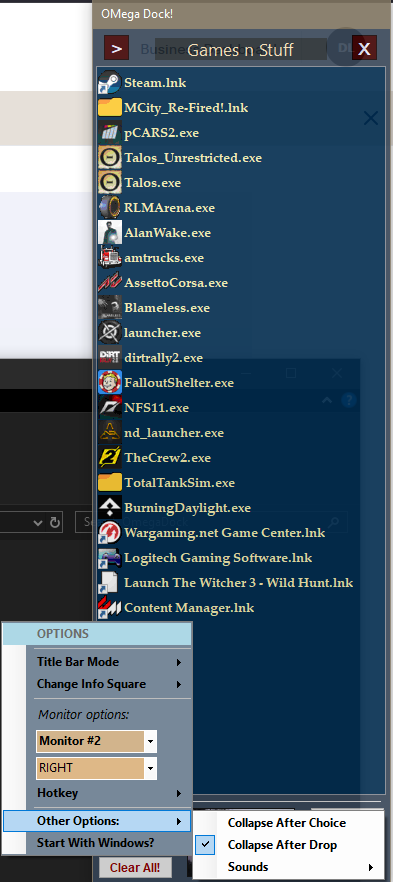This screenshot has height=882, width=393.
Task: Select Launch The Witcher 3 - Wild Hunt.lnk text
Action: tap(238, 583)
